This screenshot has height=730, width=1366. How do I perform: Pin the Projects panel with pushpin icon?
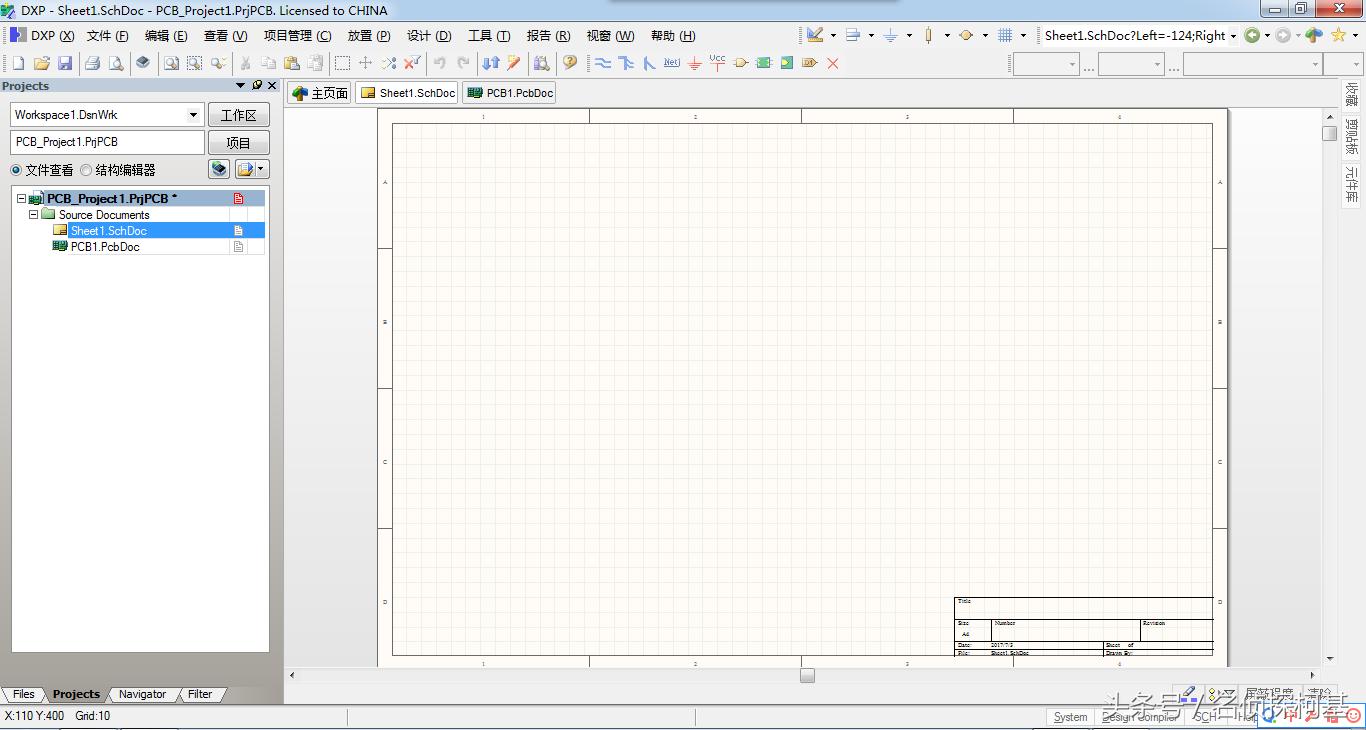pyautogui.click(x=257, y=86)
